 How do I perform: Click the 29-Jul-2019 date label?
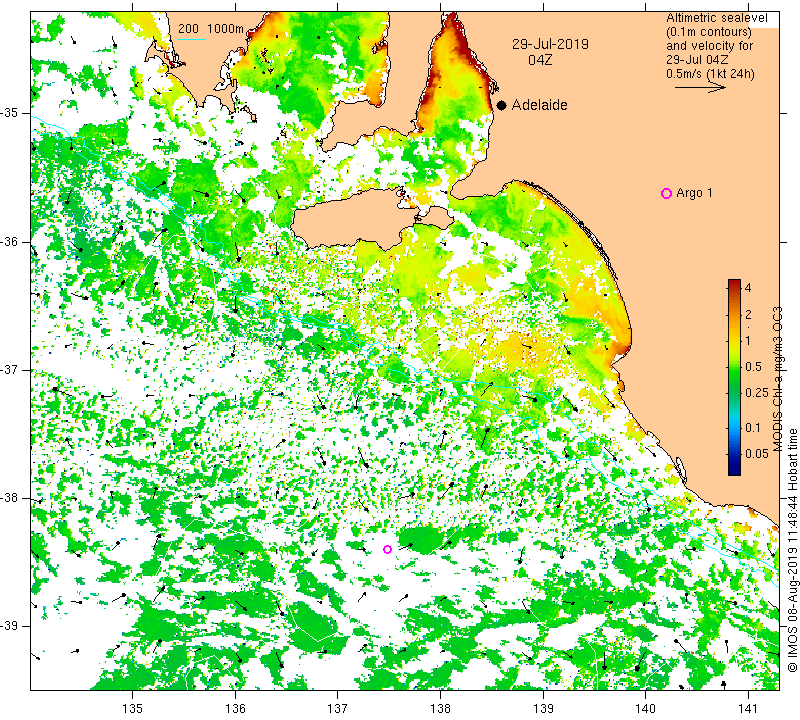click(x=550, y=44)
